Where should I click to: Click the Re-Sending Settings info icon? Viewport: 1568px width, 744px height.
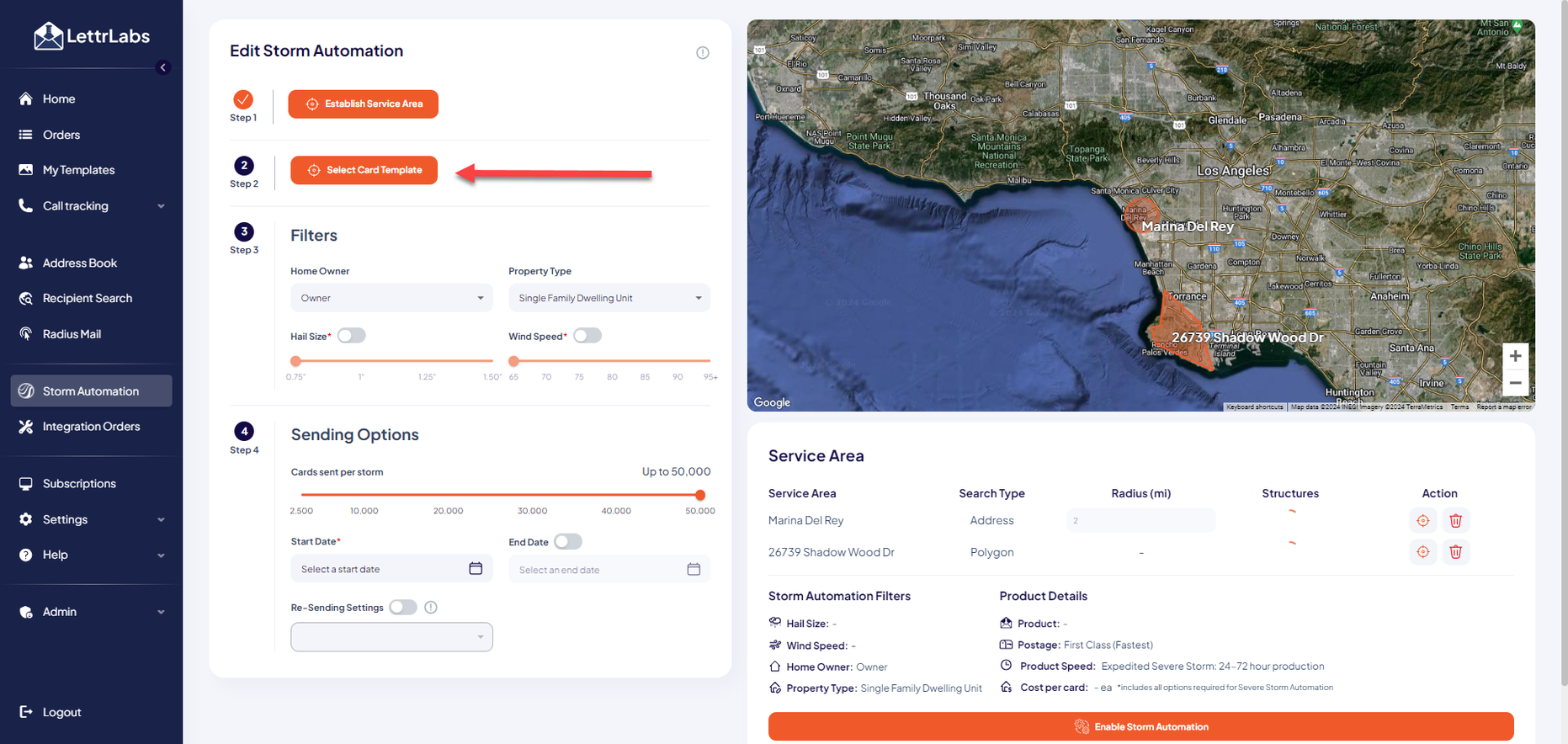(x=431, y=608)
